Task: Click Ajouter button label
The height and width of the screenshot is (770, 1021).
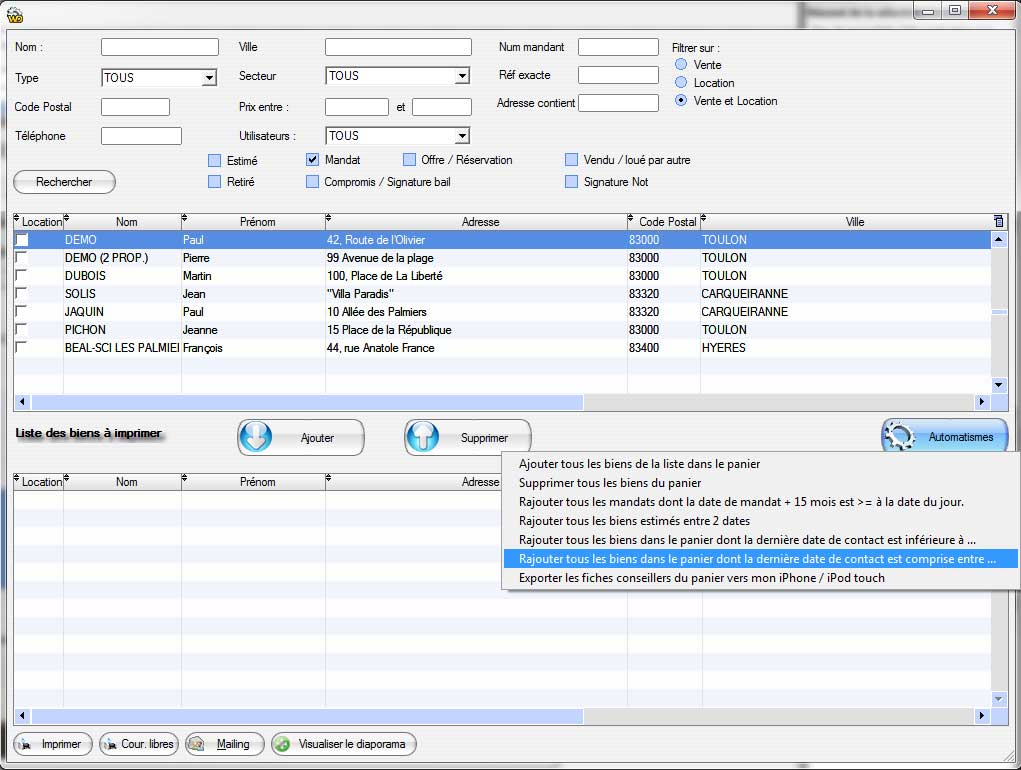Action: click(x=317, y=438)
